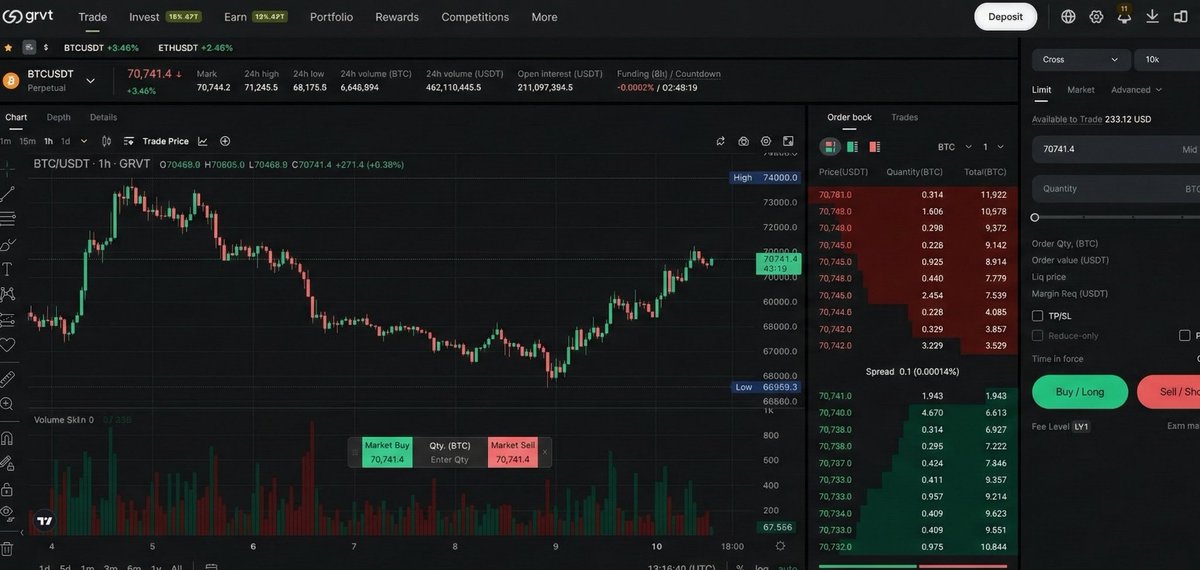Tick the TP/SL checkbox
This screenshot has width=1200, height=570.
(x=1037, y=316)
